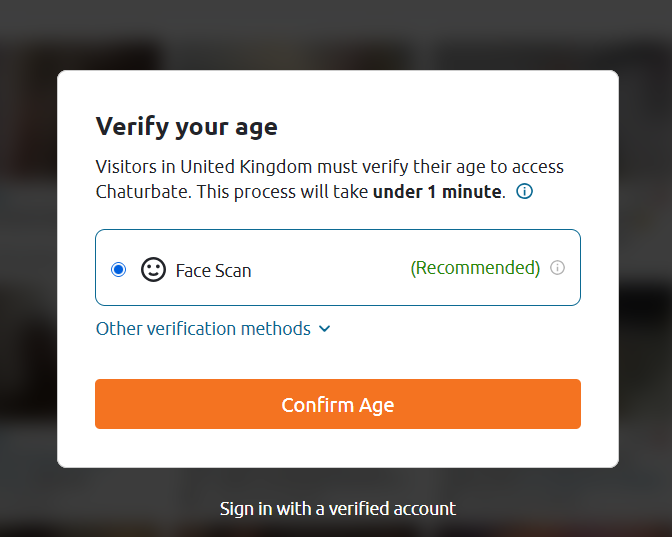Expand the Other verification methods chevron

[x=325, y=329]
